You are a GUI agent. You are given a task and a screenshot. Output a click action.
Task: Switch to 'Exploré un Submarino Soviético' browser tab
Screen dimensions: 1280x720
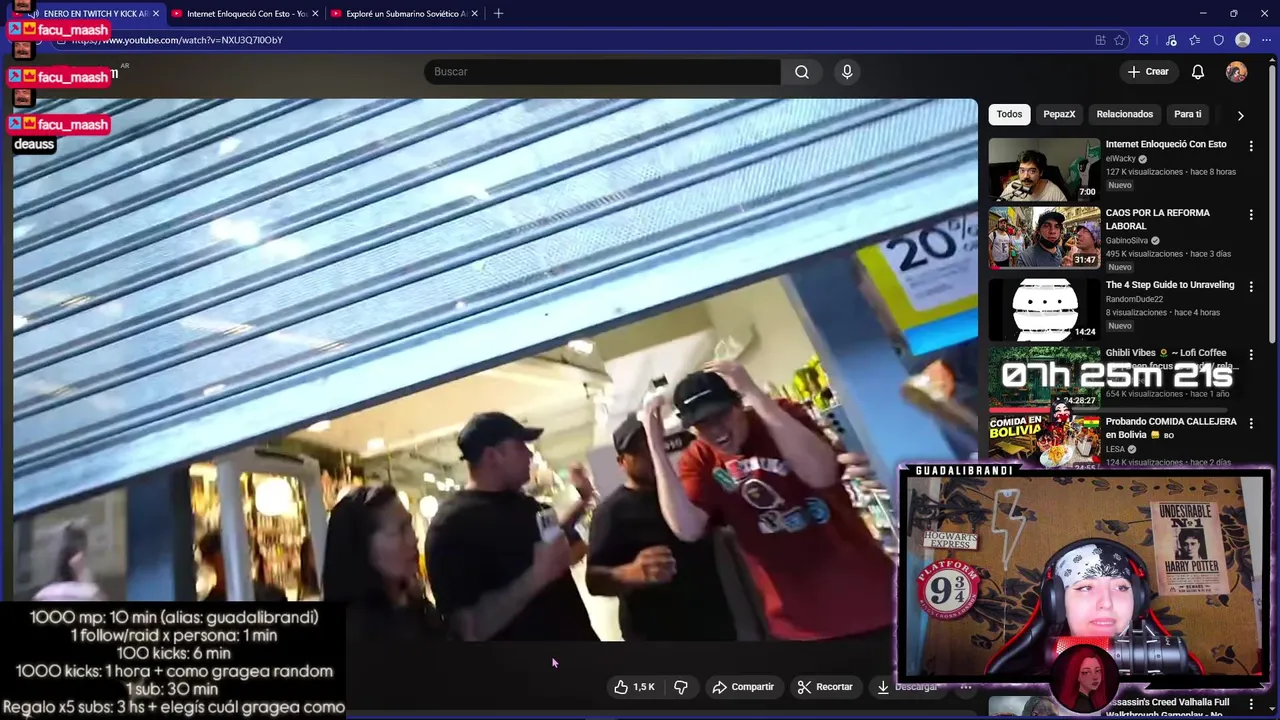[405, 13]
